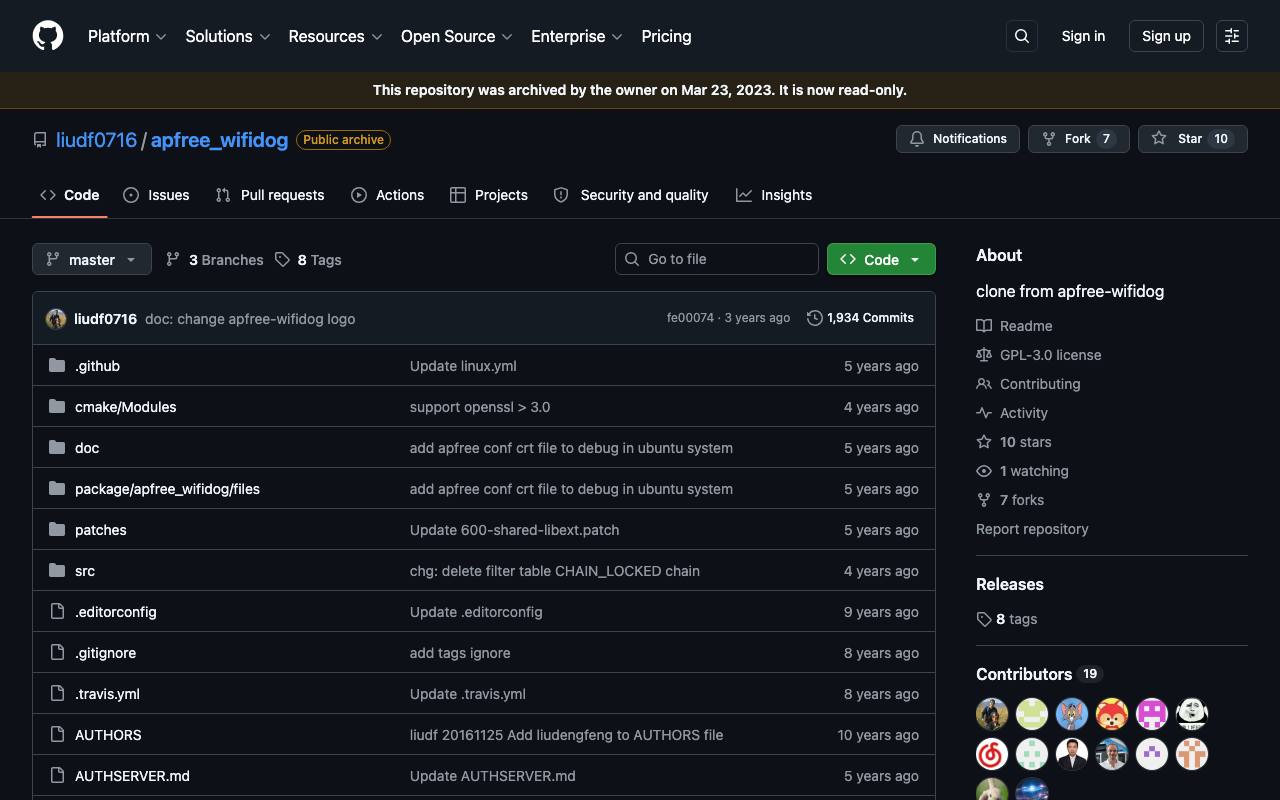Click the GPL-3.0 license scale icon

984,355
